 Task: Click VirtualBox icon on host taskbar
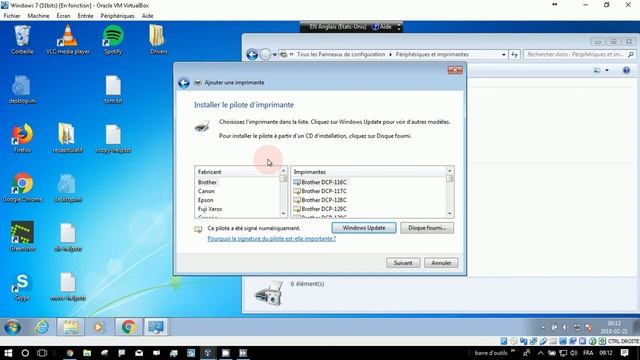(x=208, y=353)
